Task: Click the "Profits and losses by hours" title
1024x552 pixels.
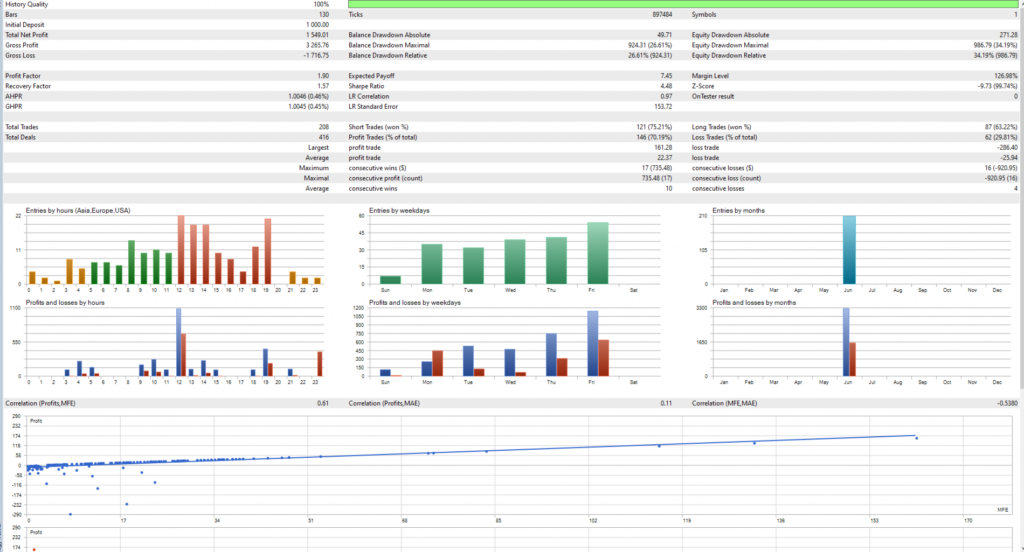Action: click(x=65, y=302)
